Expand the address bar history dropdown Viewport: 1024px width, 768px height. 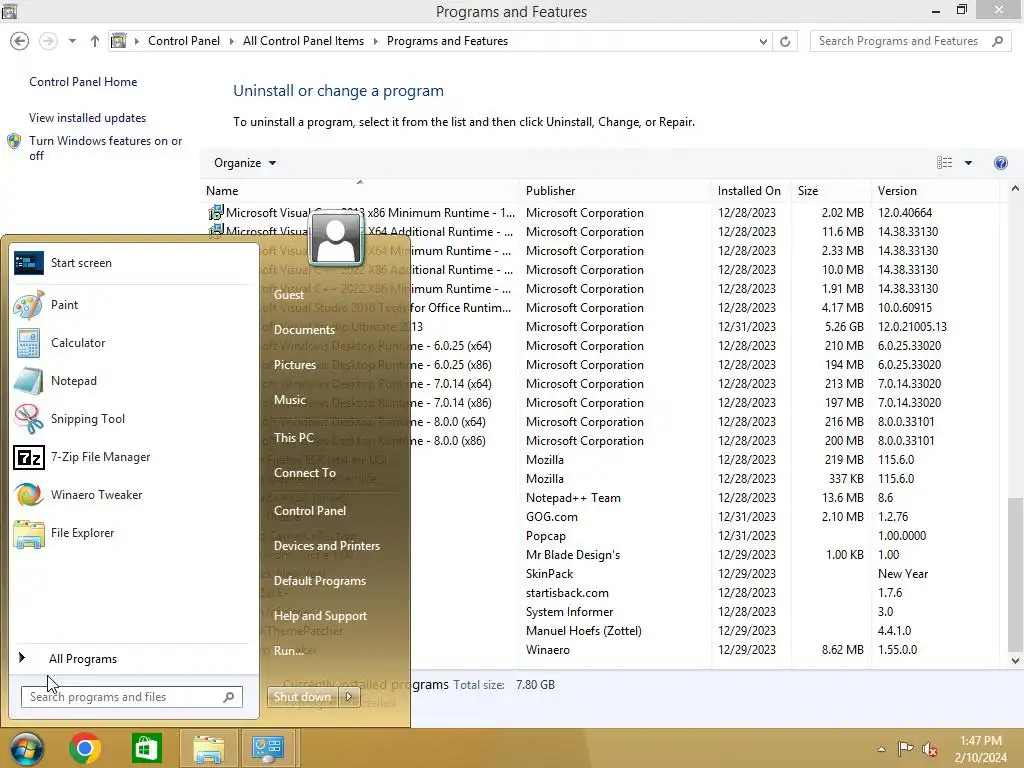pos(763,41)
